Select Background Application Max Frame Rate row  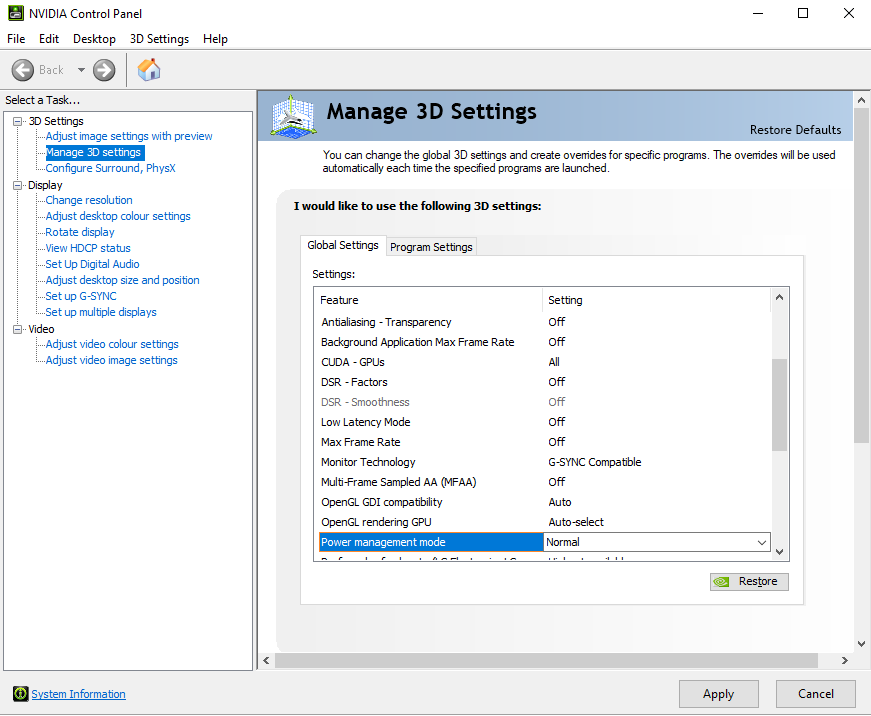click(545, 342)
